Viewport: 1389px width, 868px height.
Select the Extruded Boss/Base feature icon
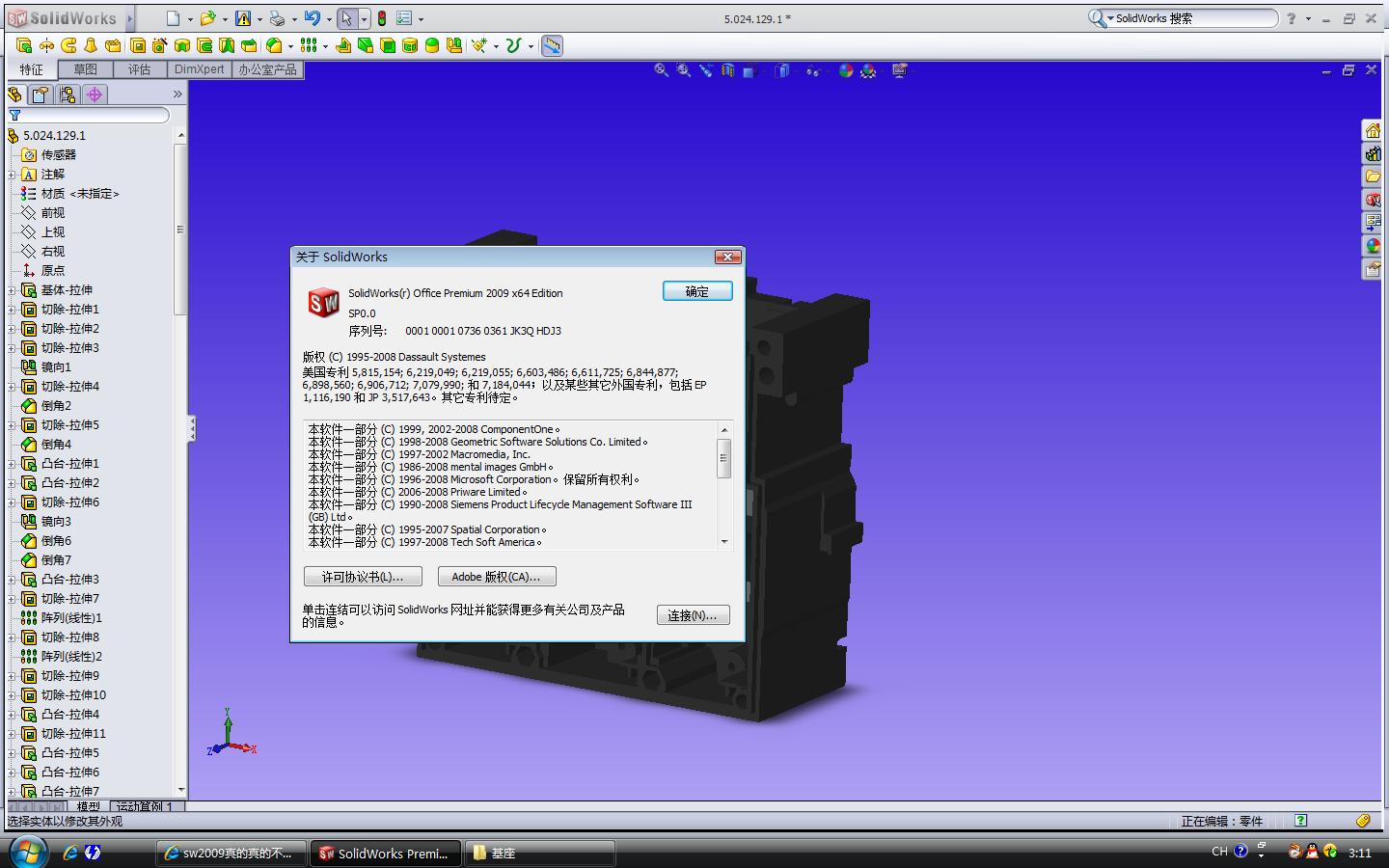(24, 45)
